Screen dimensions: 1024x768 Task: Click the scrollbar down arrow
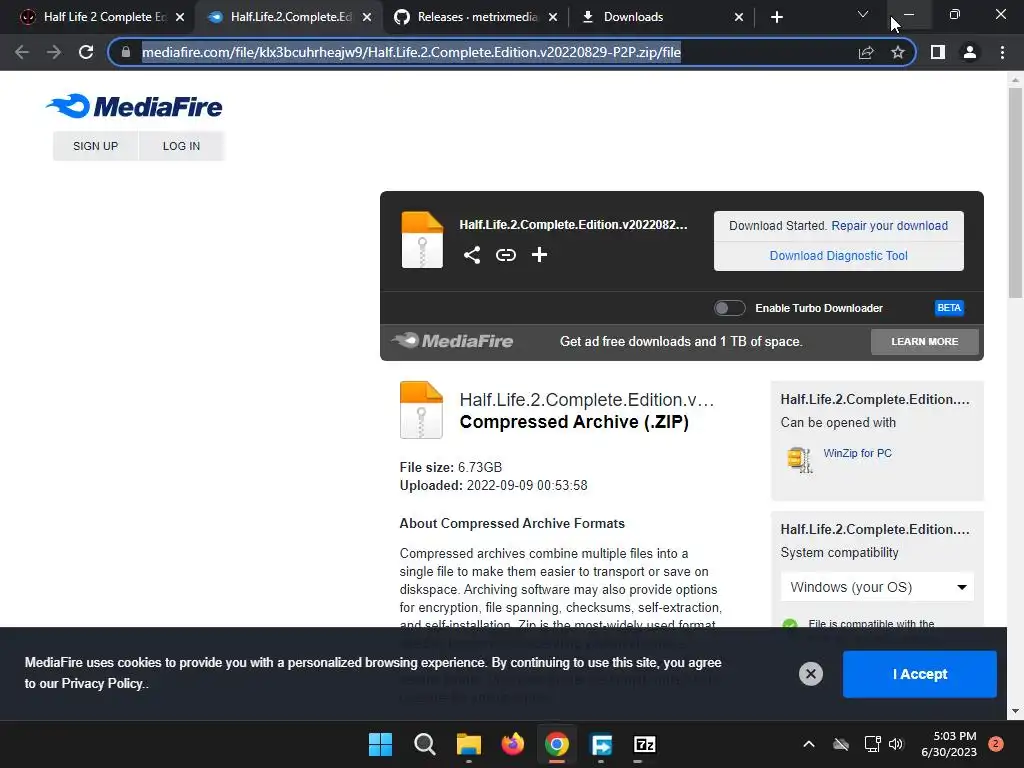point(1015,711)
